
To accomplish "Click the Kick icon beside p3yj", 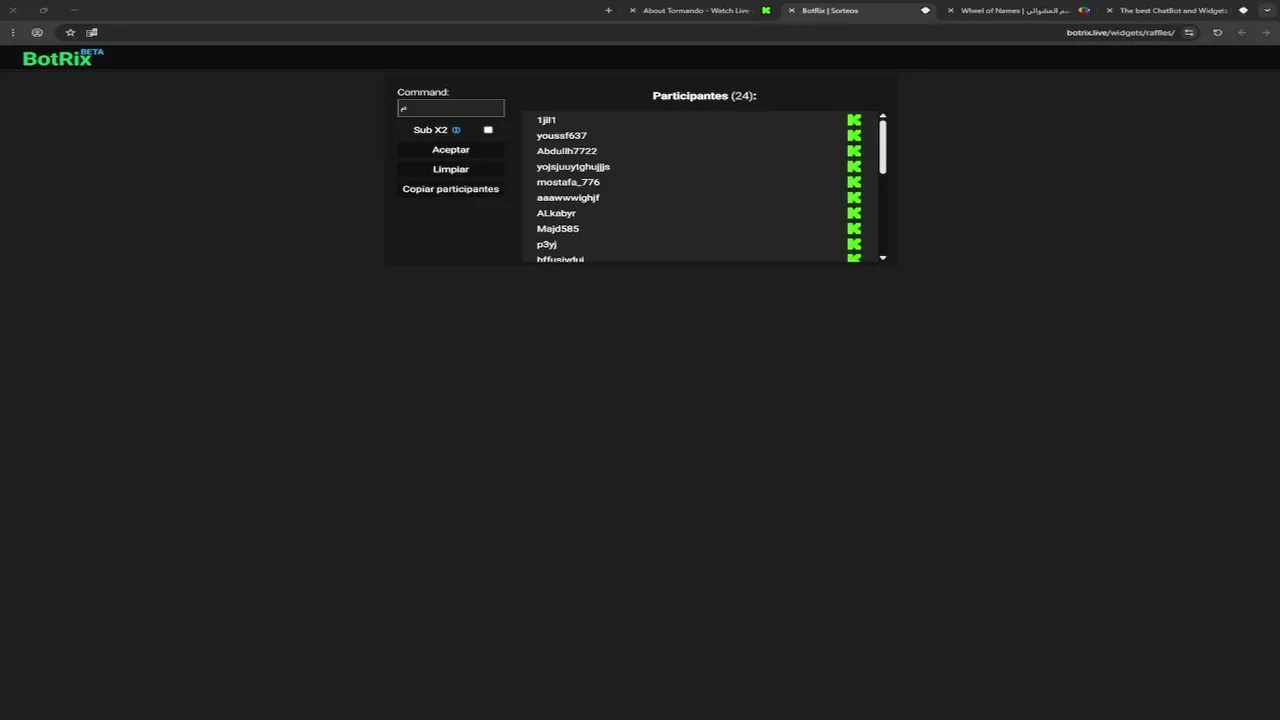I will pos(854,244).
